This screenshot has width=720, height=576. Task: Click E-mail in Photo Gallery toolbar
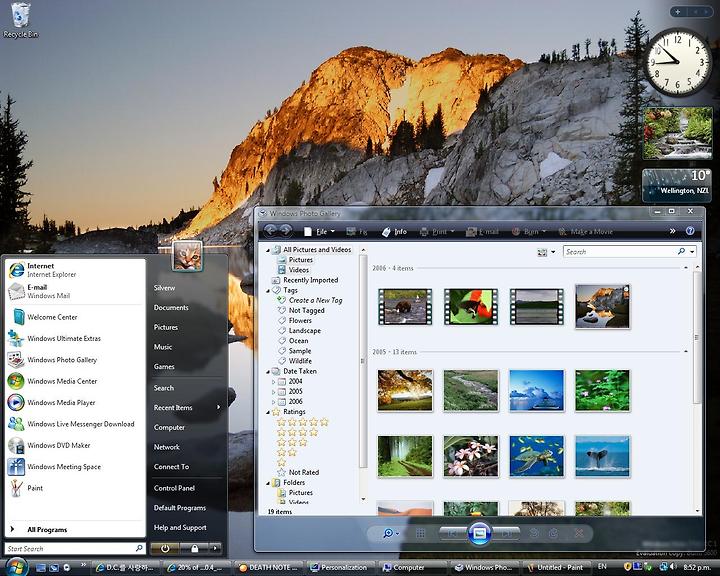pyautogui.click(x=482, y=232)
